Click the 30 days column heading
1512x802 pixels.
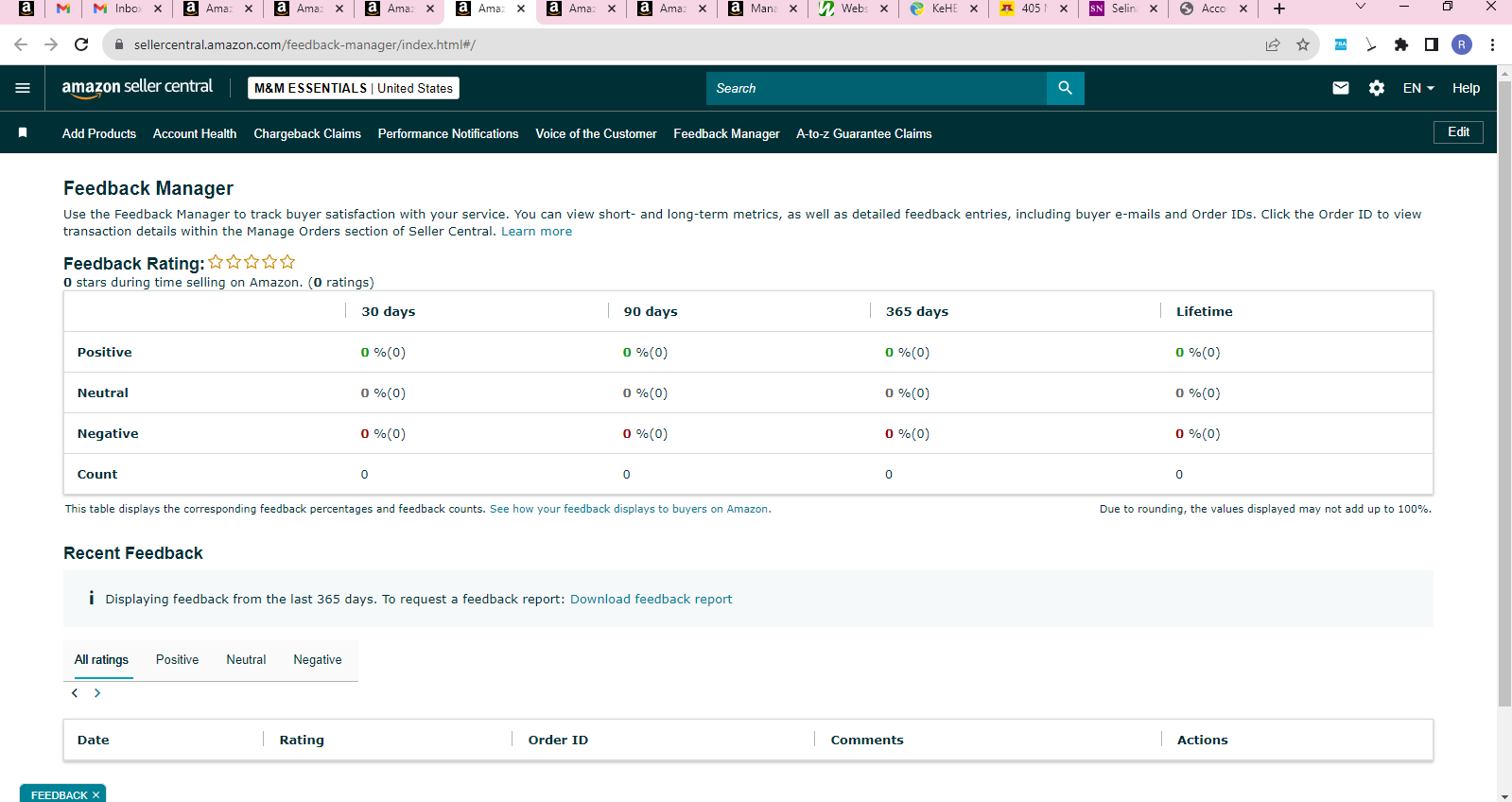click(x=389, y=311)
